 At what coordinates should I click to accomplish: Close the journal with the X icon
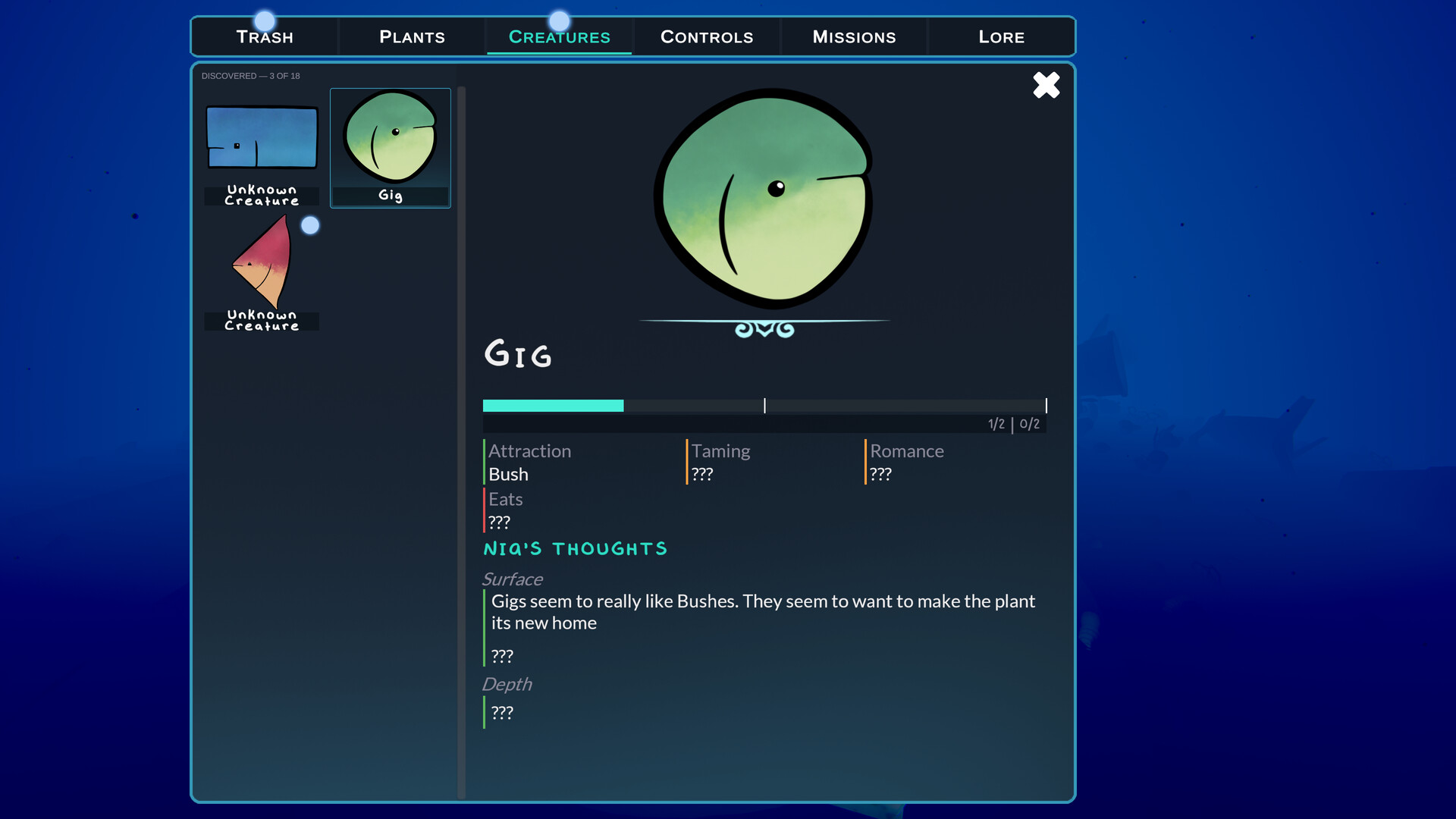click(x=1046, y=85)
